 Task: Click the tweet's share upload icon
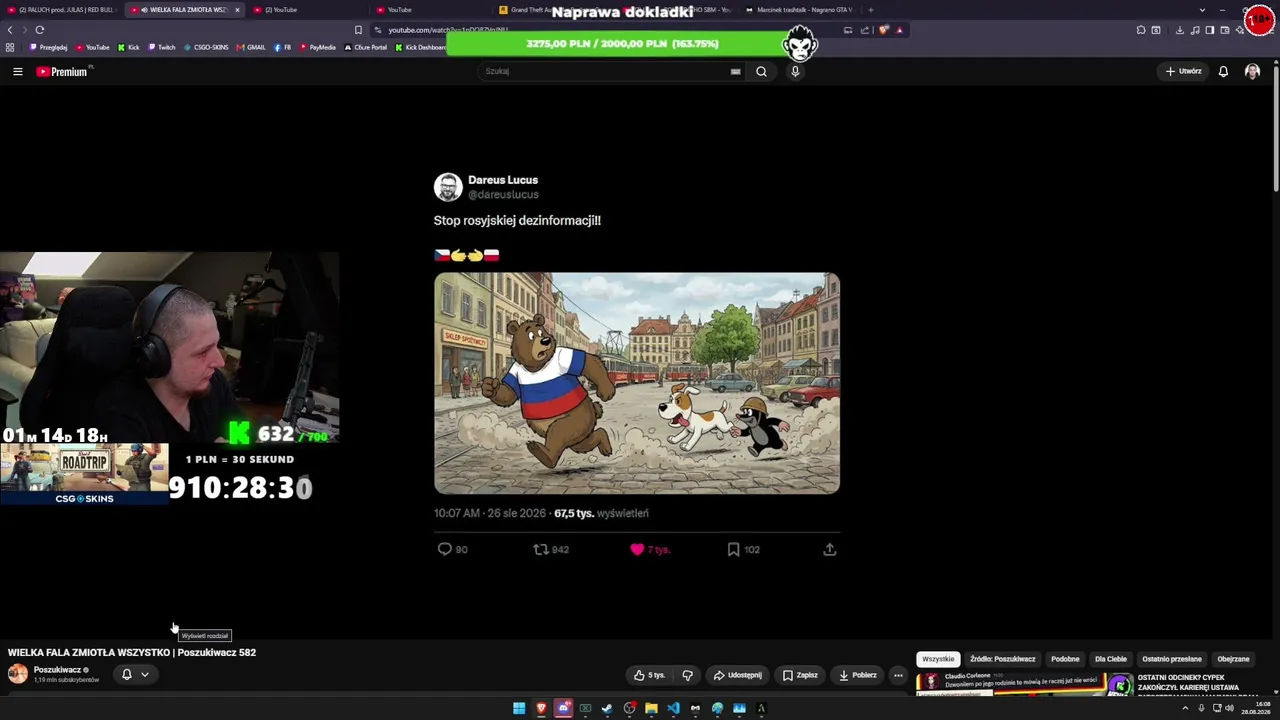pos(829,549)
